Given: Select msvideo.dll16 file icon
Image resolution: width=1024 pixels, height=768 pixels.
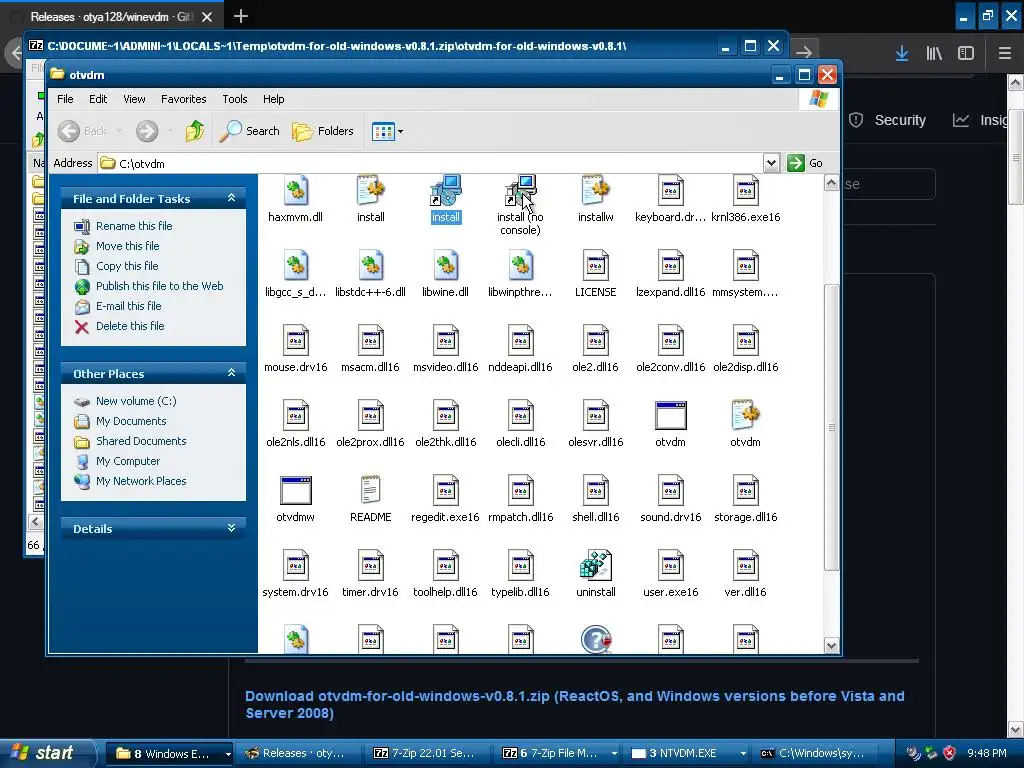Looking at the screenshot, I should [445, 342].
